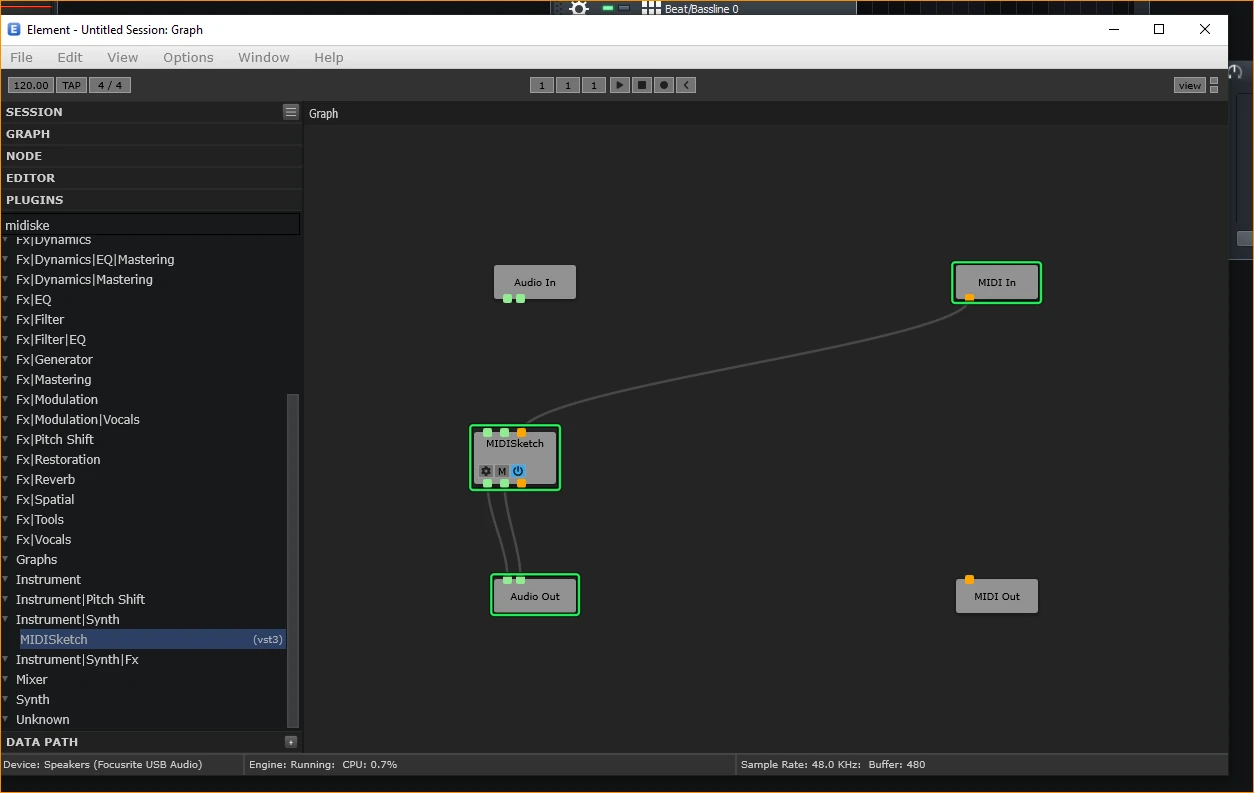This screenshot has height=793, width=1254.
Task: Click the seek-to-start arrow button in transport
Action: (686, 85)
